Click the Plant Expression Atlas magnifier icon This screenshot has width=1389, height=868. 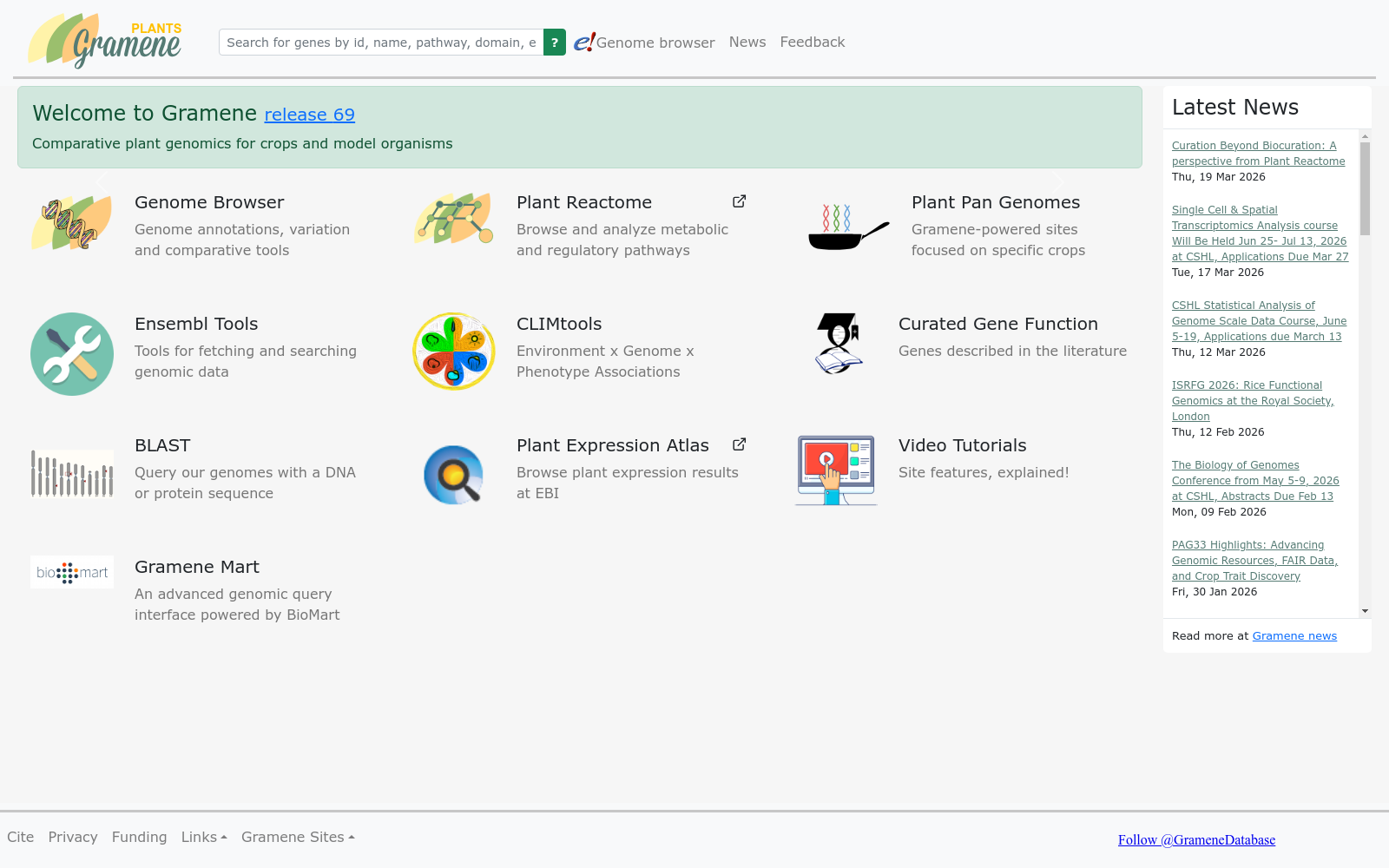coord(454,475)
